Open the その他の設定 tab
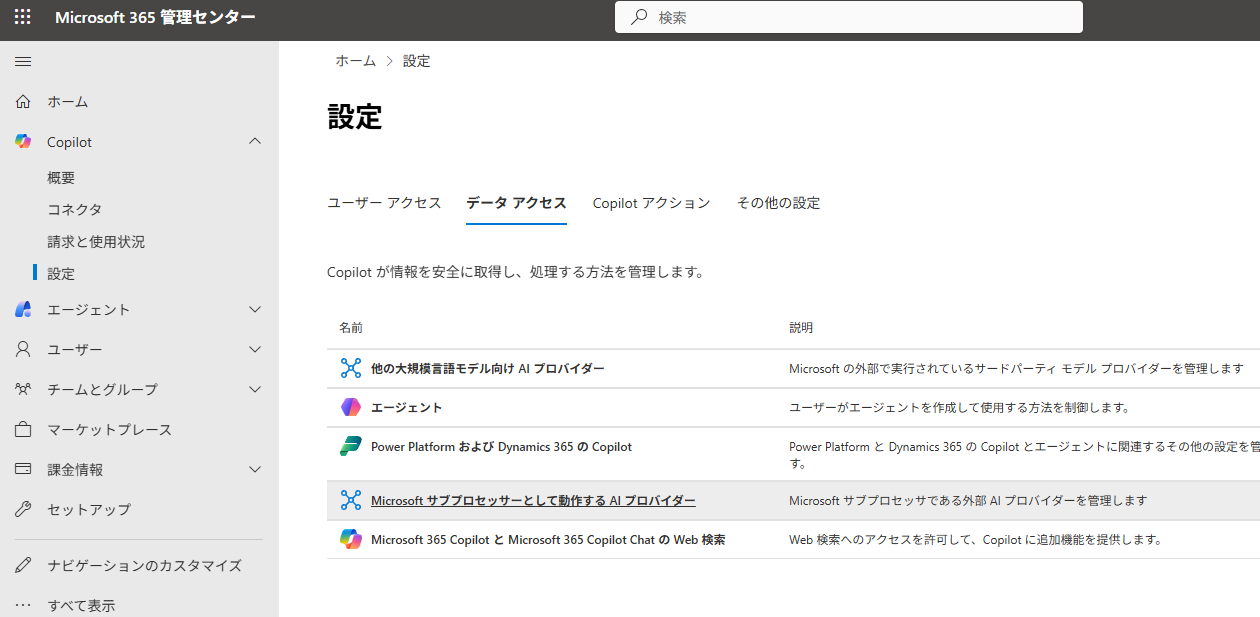Image resolution: width=1260 pixels, height=617 pixels. (x=778, y=203)
